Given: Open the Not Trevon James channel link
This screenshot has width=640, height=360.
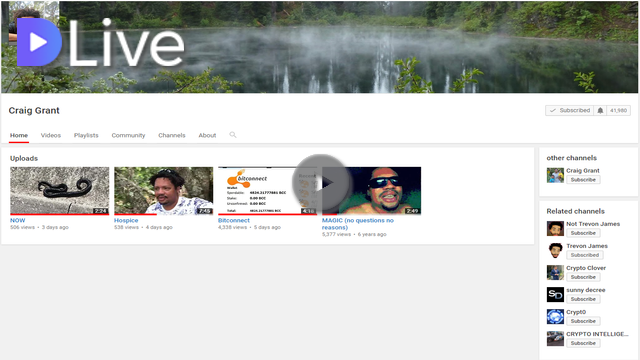Looking at the screenshot, I should (x=593, y=224).
